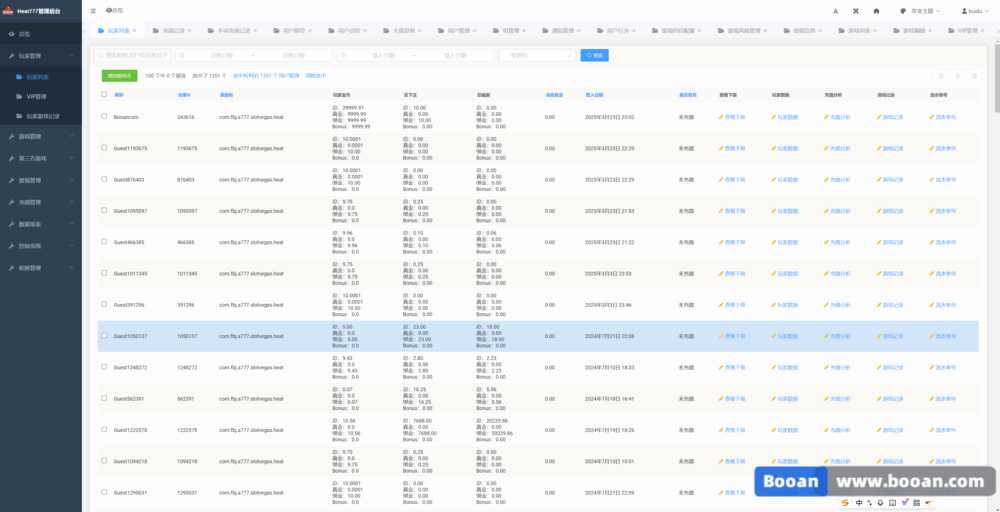The width and height of the screenshot is (1000, 512).
Task: Click the green button above the table
Action: click(120, 75)
